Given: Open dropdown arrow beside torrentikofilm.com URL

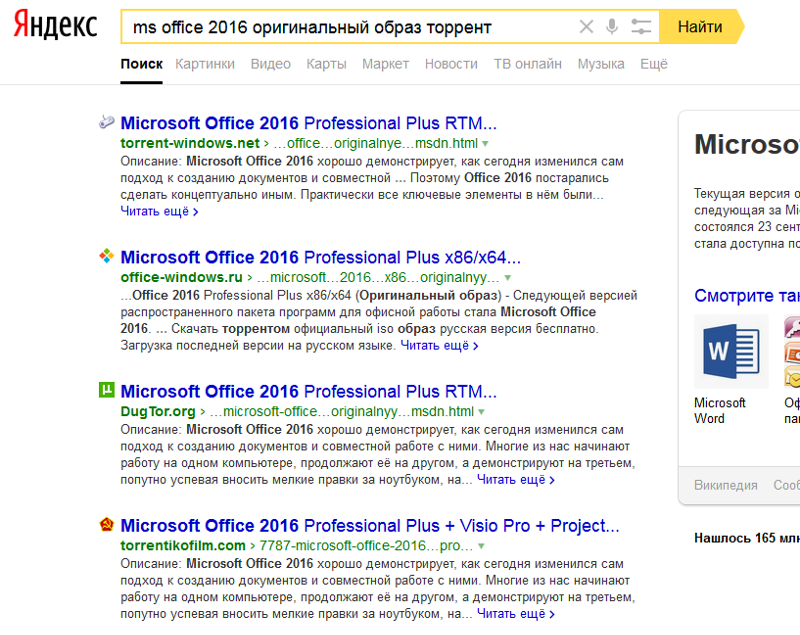Looking at the screenshot, I should click(481, 546).
